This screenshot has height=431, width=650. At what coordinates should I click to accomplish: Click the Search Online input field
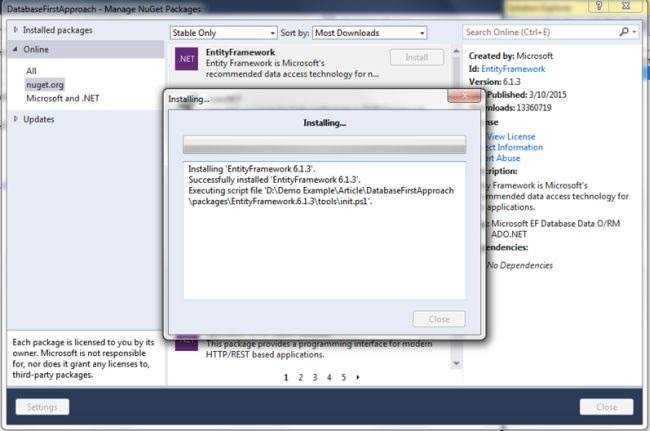click(541, 32)
